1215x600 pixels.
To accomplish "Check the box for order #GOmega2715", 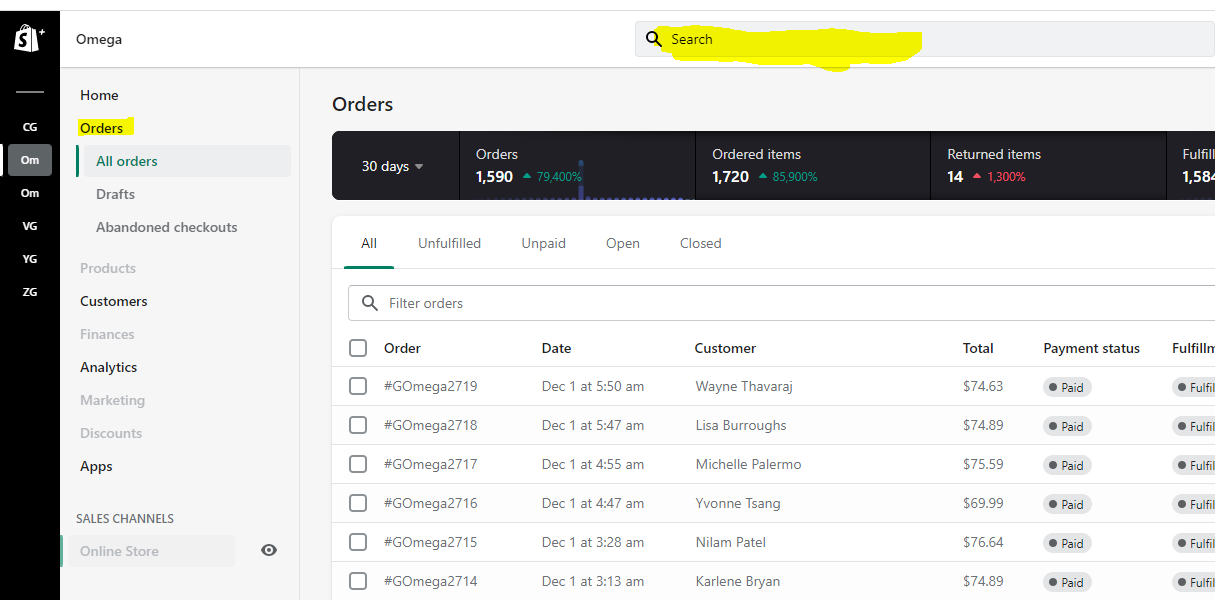I will point(358,542).
